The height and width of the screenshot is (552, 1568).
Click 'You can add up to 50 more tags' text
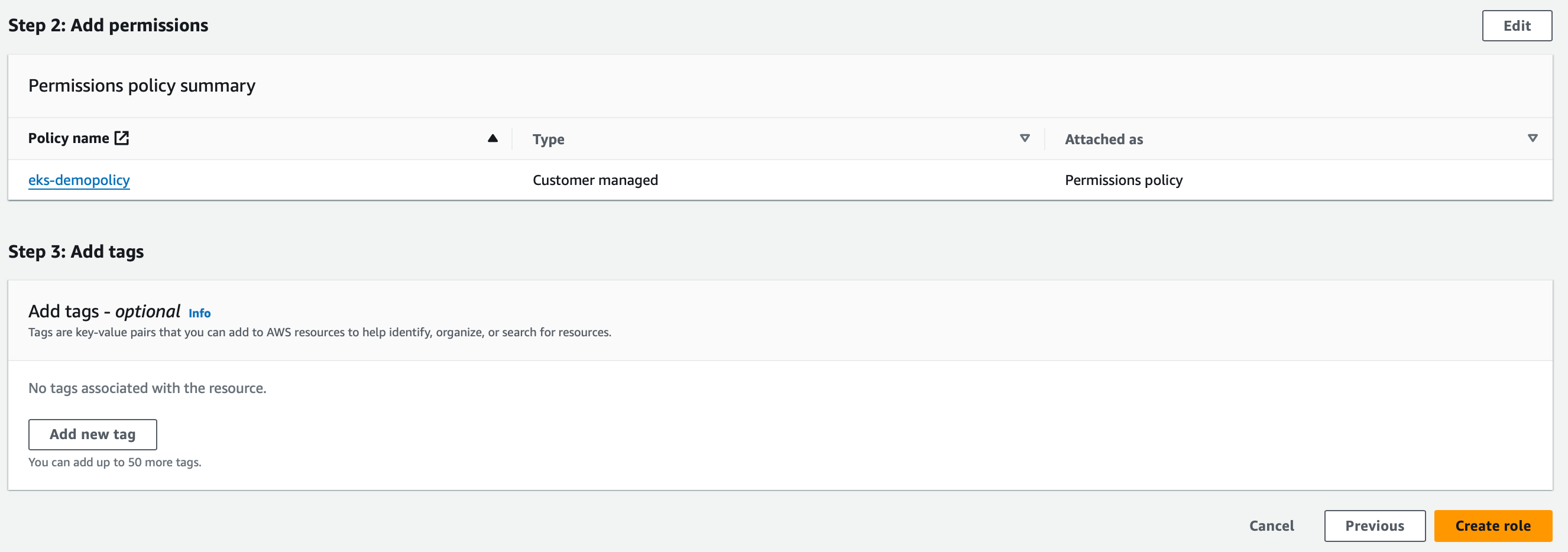pyautogui.click(x=115, y=462)
